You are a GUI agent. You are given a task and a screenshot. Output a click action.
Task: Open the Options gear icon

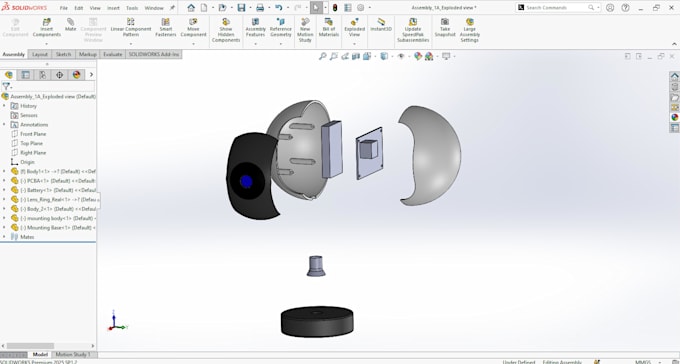tap(361, 7)
